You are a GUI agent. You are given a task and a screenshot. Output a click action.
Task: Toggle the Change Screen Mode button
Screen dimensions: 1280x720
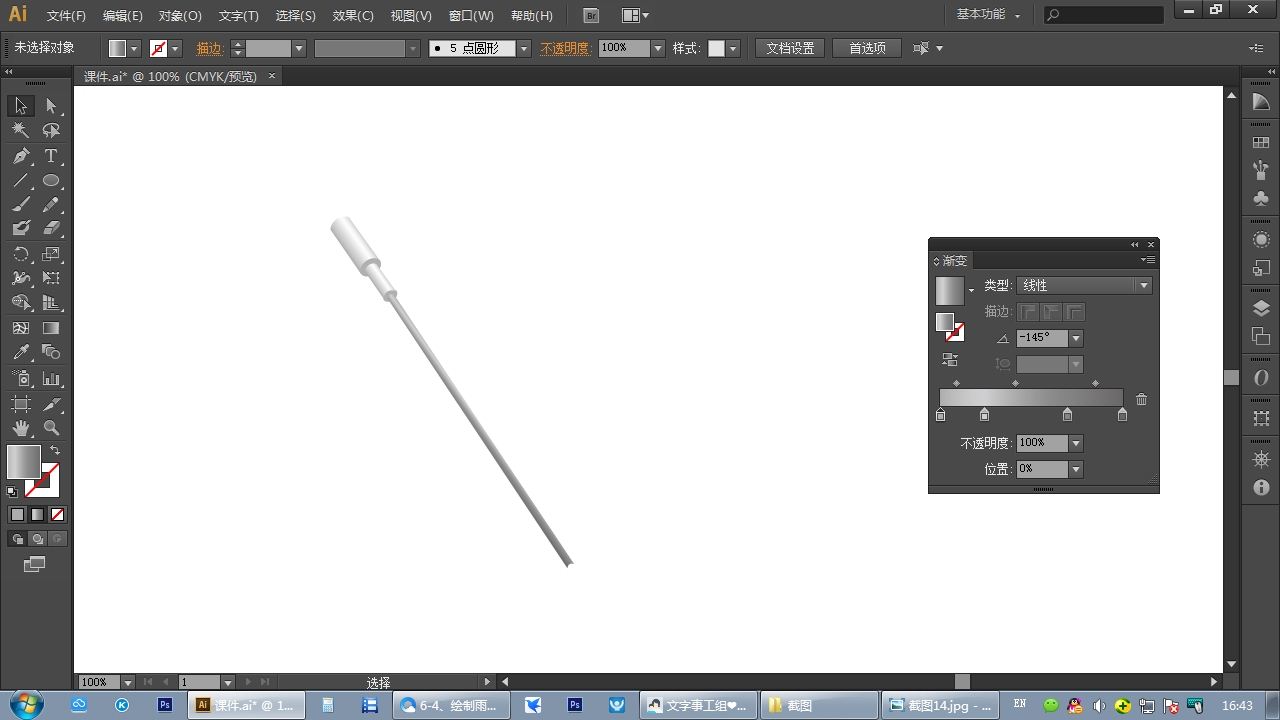34,565
